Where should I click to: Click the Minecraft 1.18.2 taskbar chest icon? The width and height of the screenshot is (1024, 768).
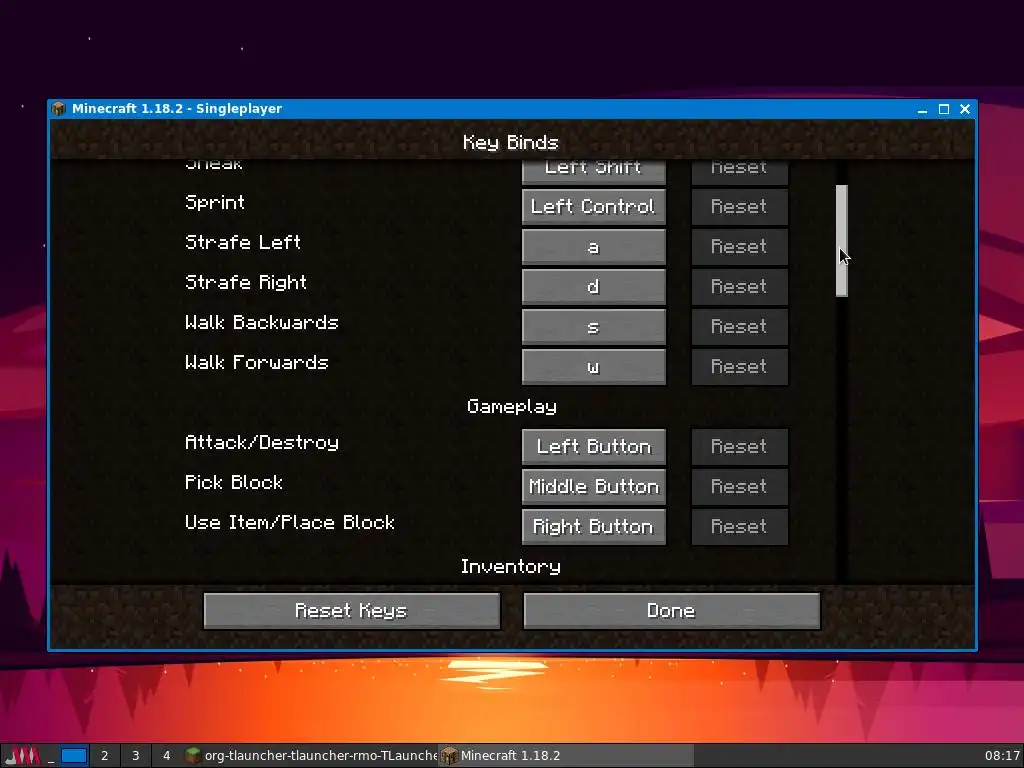[x=449, y=756]
